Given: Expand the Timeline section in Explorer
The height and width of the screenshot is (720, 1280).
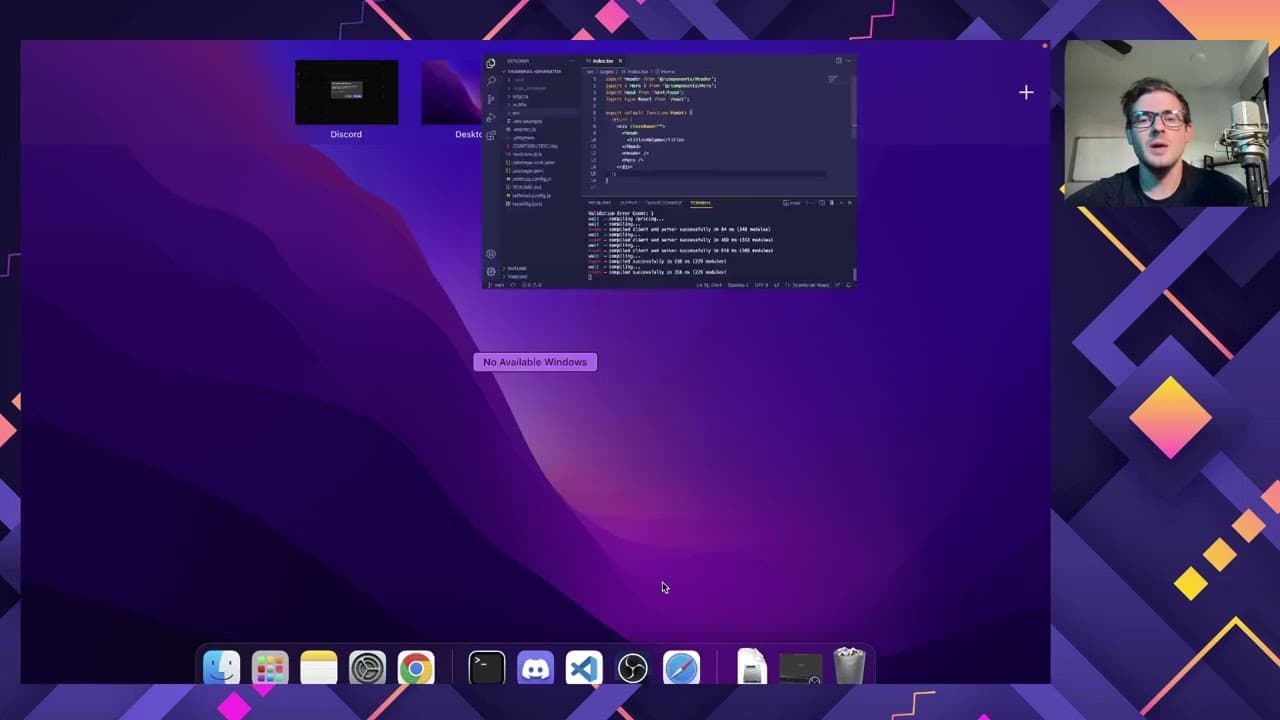Looking at the screenshot, I should [517, 276].
